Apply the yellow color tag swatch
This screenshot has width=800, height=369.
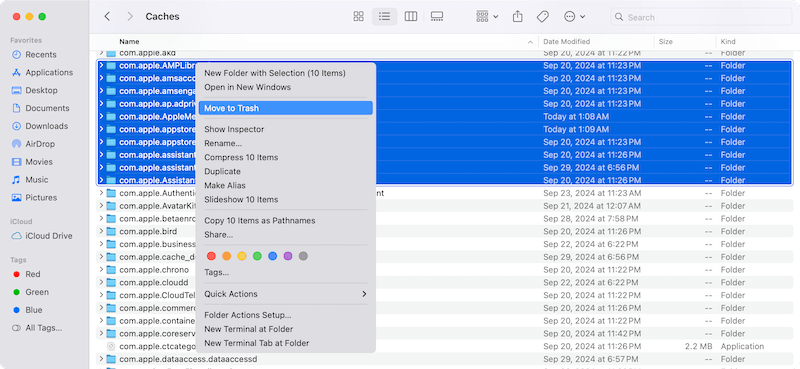pos(242,256)
